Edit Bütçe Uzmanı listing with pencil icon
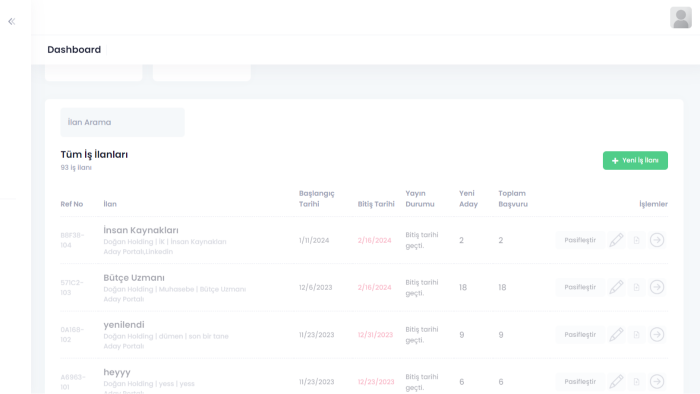The image size is (700, 394). pos(617,287)
